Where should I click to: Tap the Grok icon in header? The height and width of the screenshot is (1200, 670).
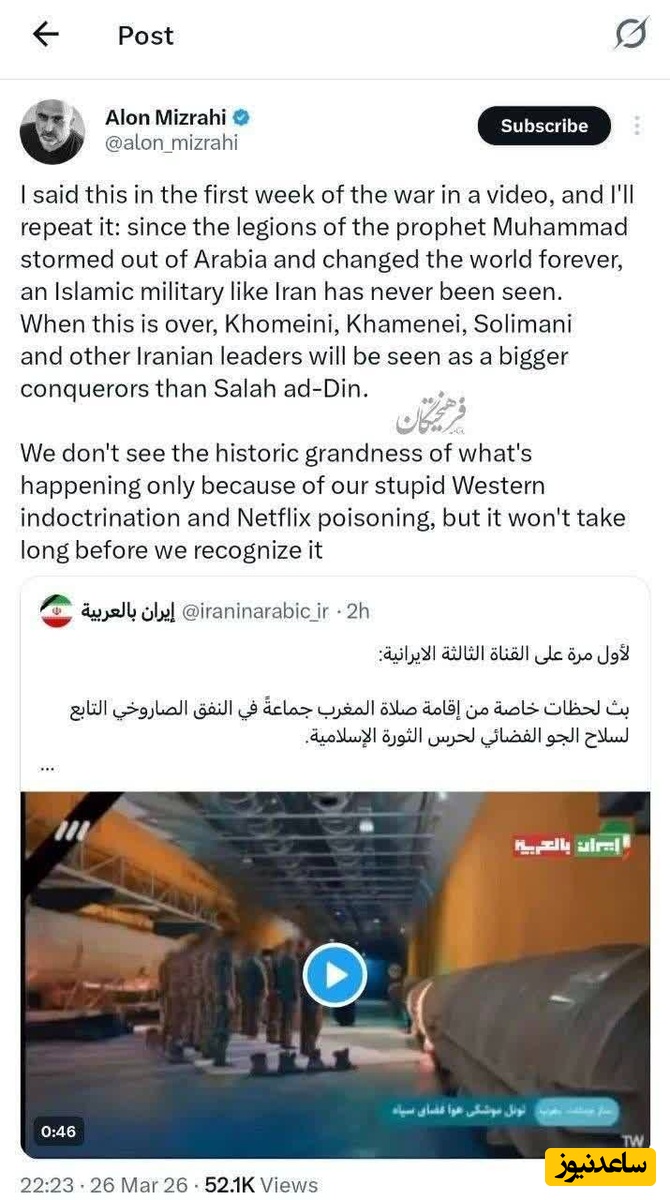(631, 35)
